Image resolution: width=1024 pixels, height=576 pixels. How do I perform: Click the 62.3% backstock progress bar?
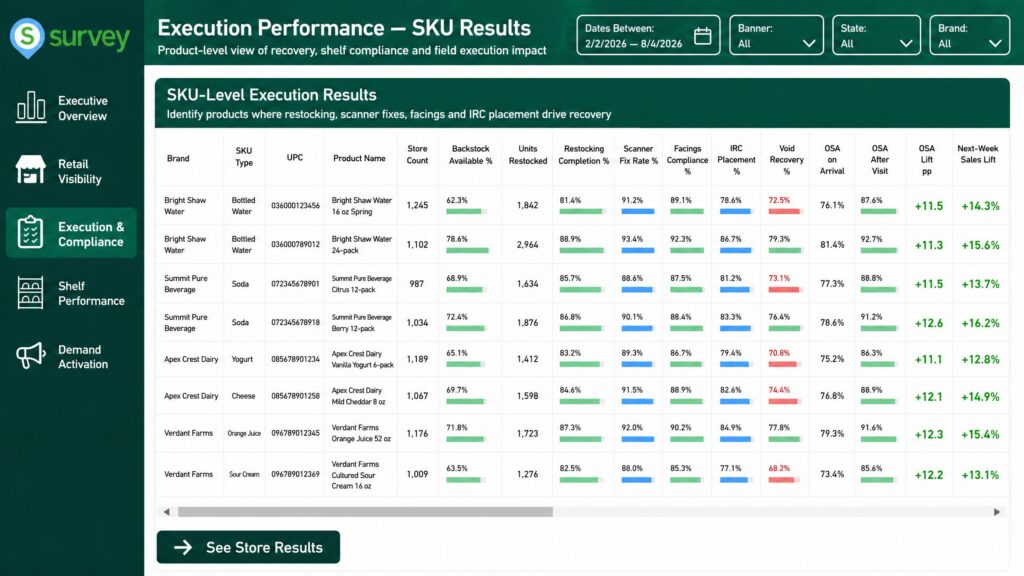click(x=466, y=211)
